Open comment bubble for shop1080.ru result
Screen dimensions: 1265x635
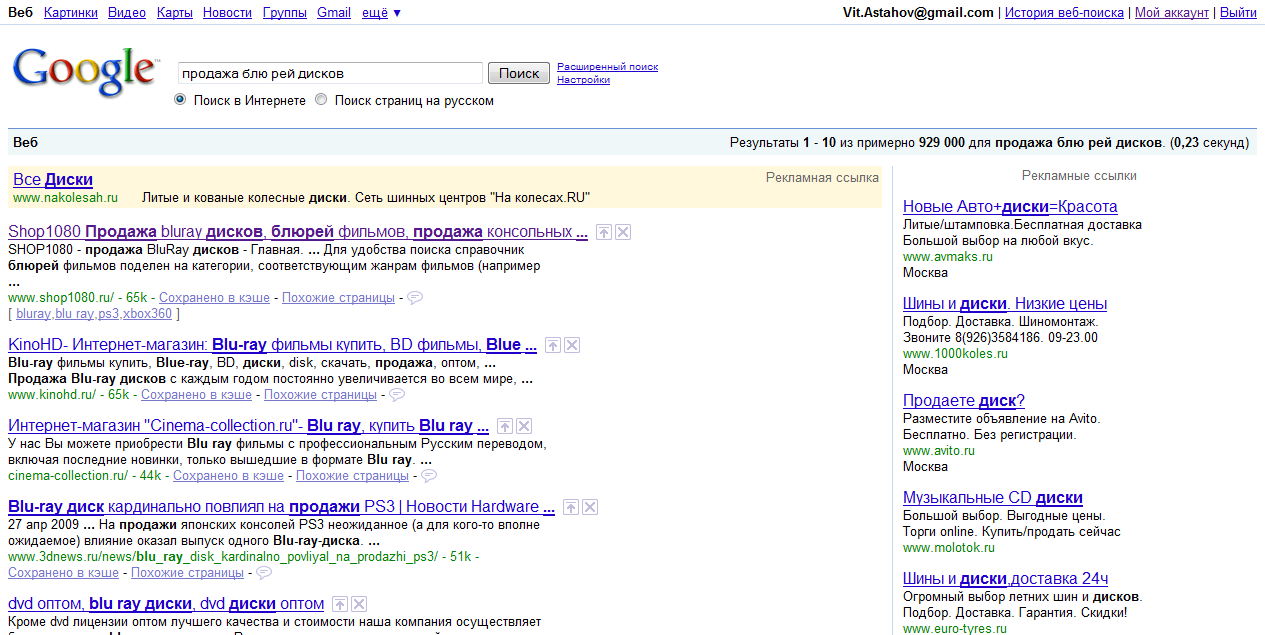415,298
